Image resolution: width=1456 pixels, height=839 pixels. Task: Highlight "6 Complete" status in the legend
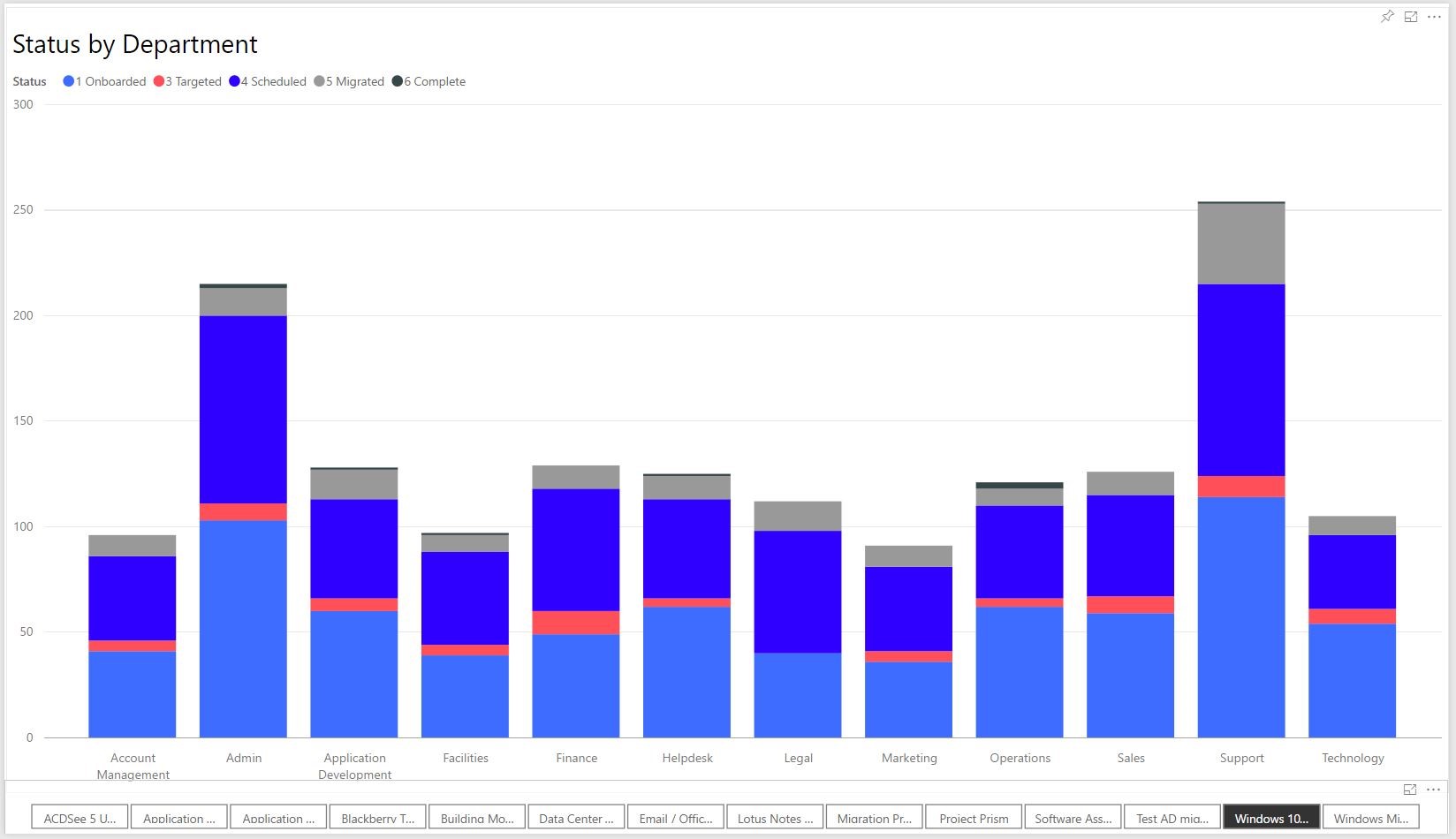[429, 81]
